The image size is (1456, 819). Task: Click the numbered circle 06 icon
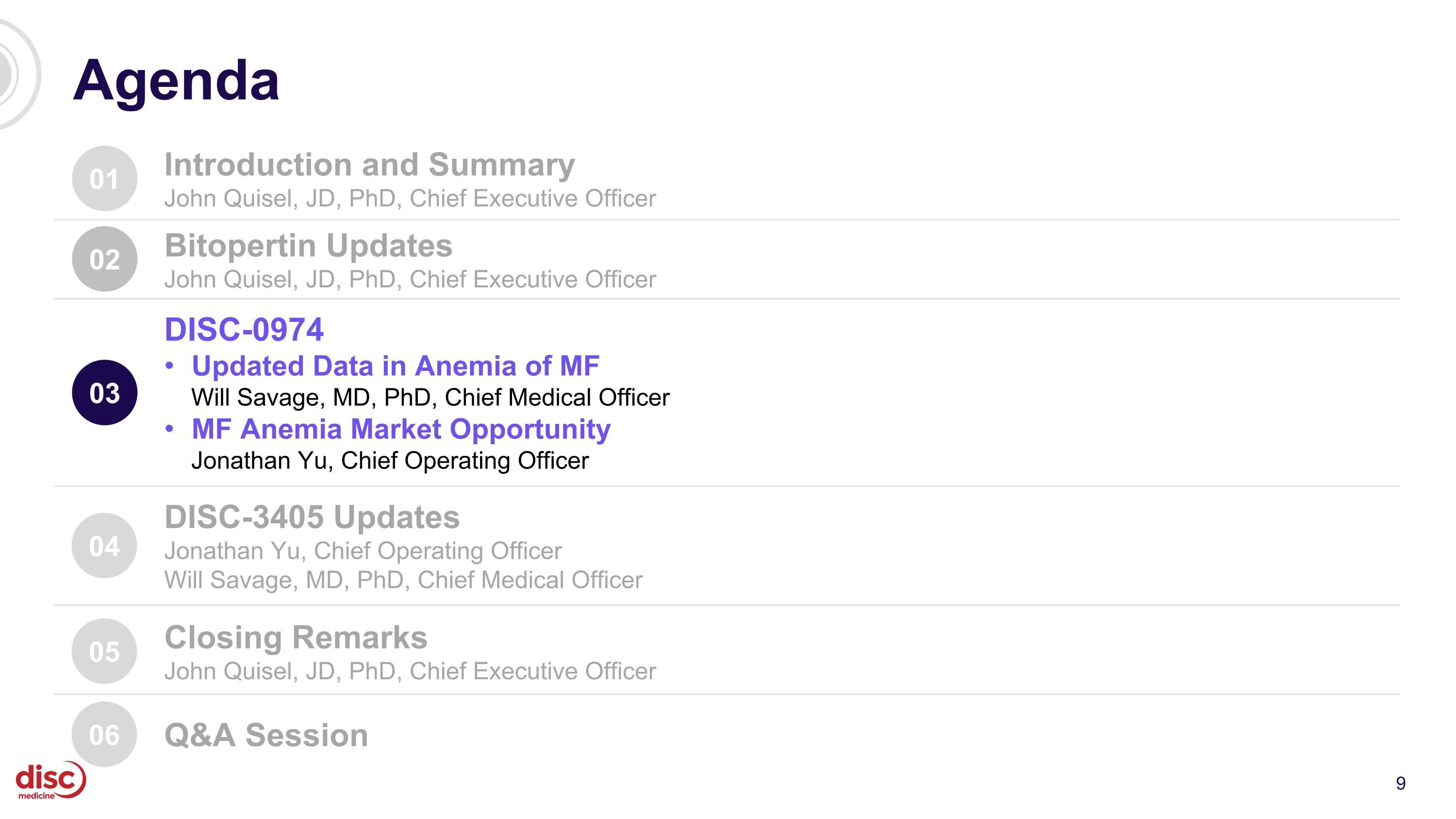coord(104,734)
